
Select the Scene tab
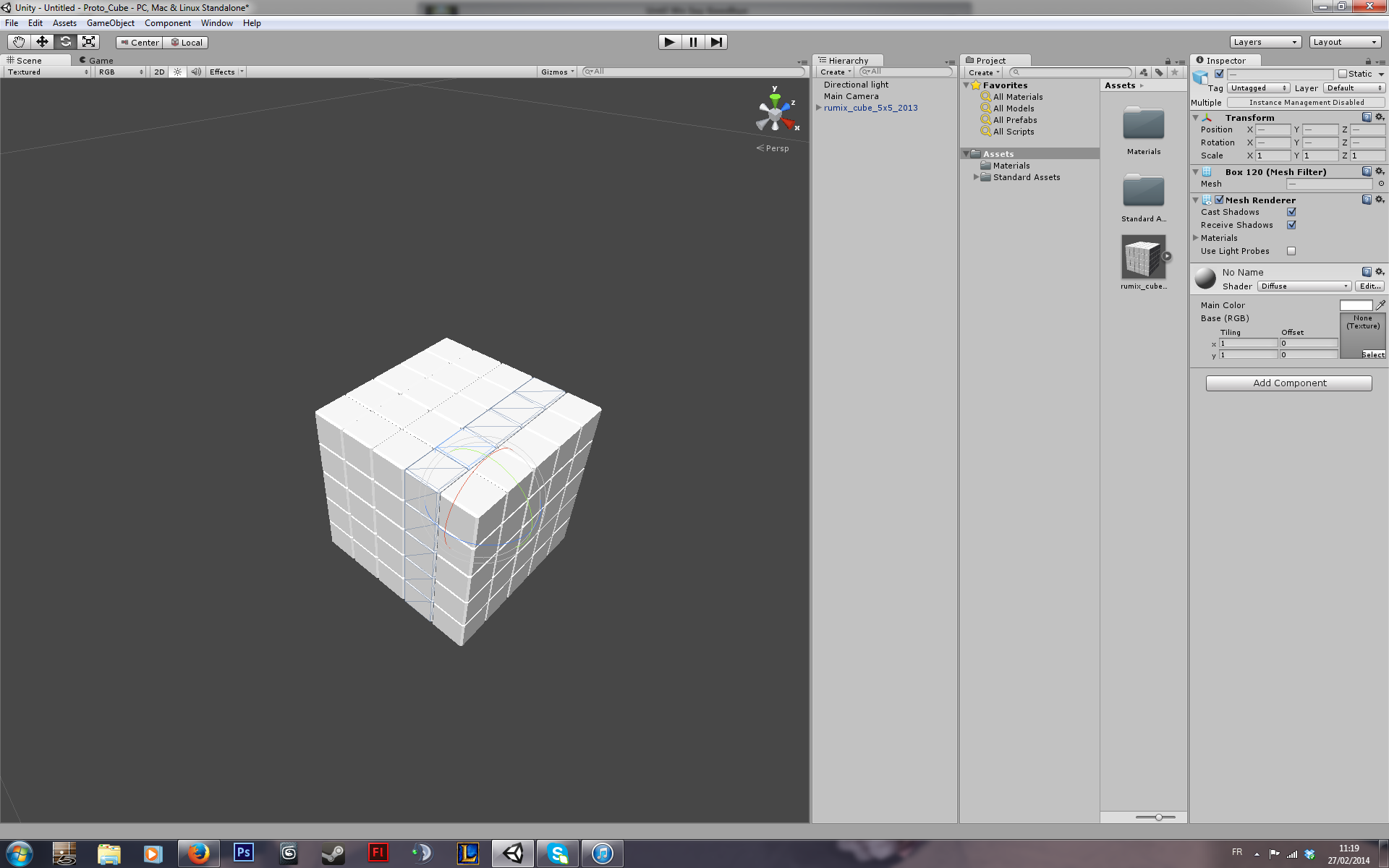click(x=29, y=61)
